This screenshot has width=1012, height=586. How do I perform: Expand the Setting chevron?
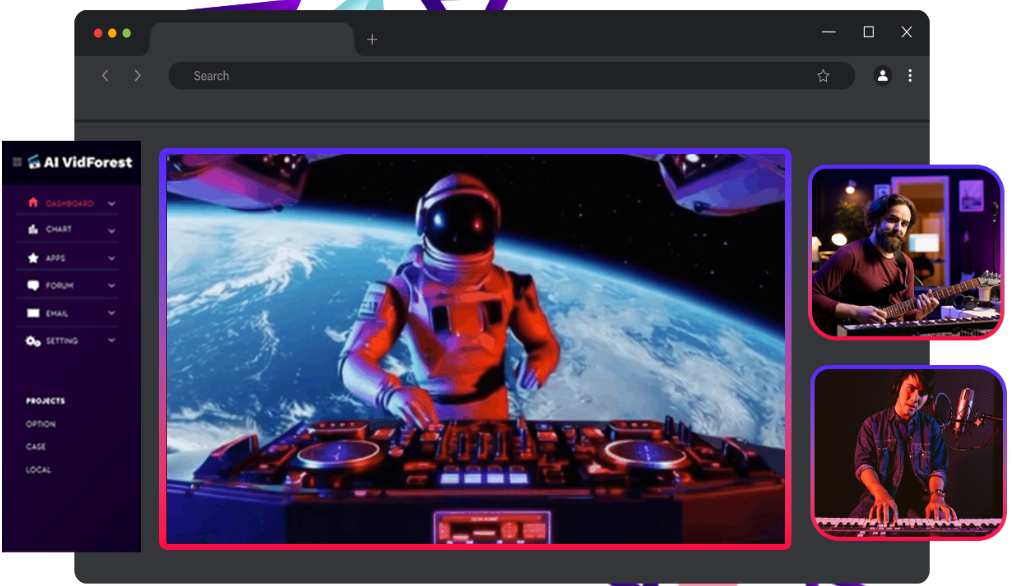[112, 341]
